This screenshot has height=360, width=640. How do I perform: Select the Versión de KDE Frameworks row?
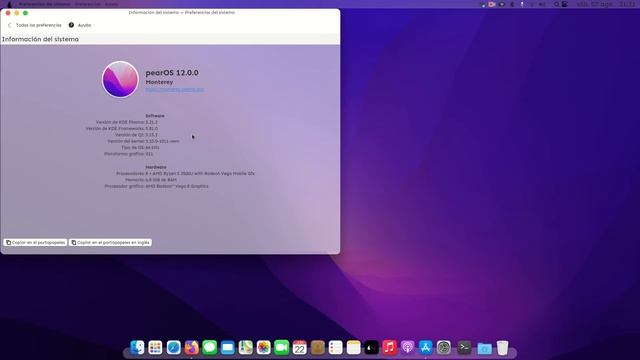pyautogui.click(x=122, y=128)
